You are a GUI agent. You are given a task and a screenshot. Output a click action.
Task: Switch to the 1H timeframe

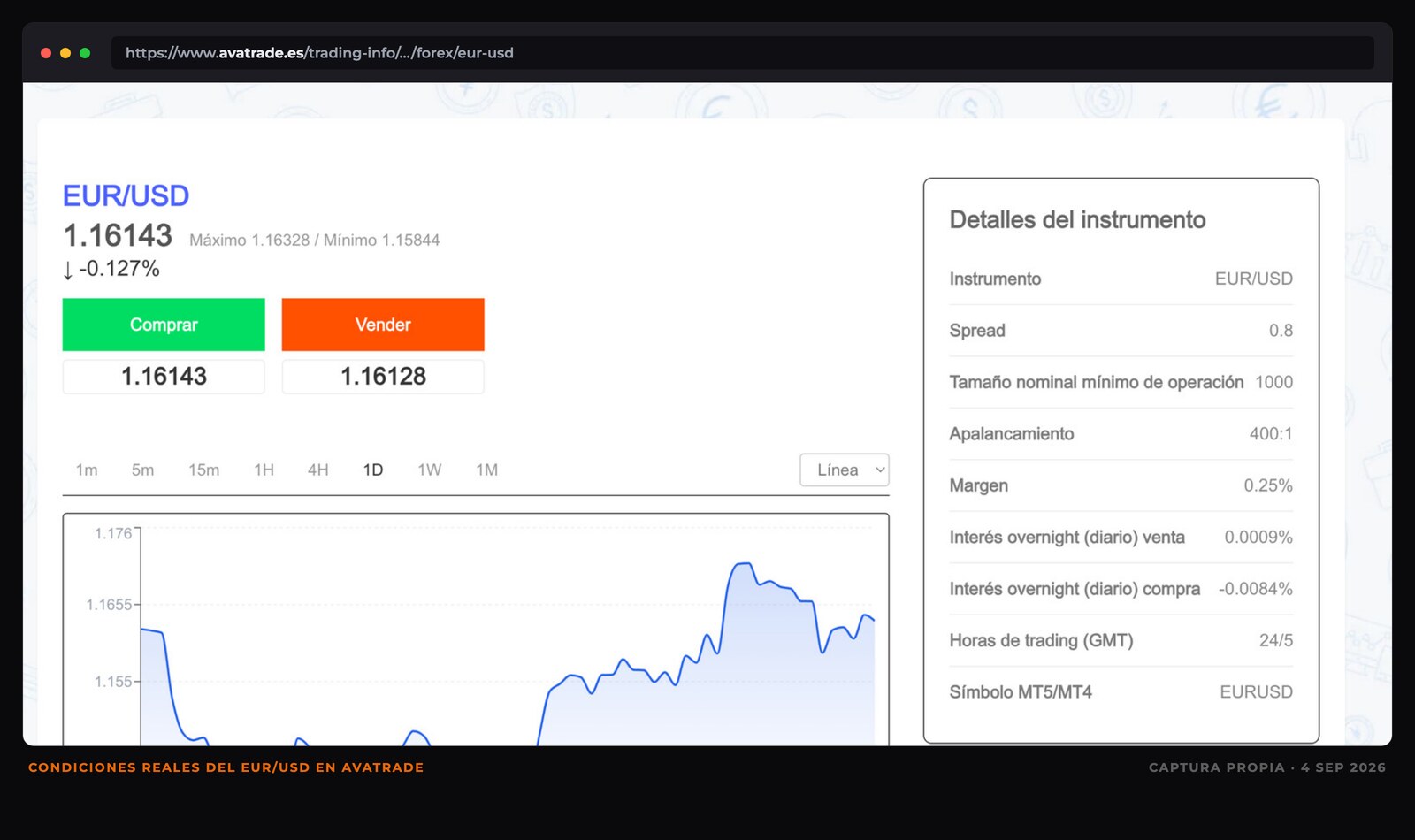point(264,470)
